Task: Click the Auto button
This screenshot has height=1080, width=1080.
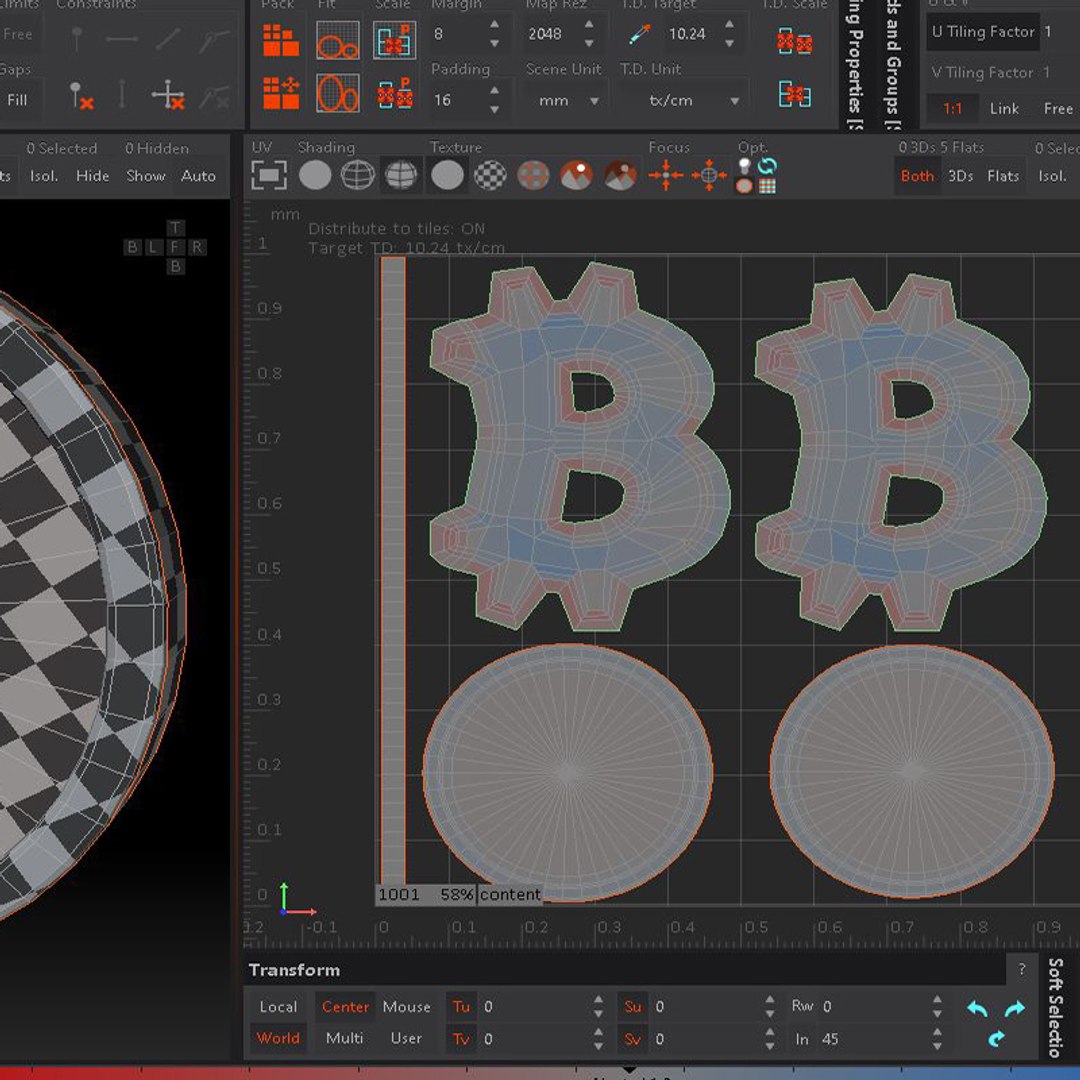Action: 198,176
